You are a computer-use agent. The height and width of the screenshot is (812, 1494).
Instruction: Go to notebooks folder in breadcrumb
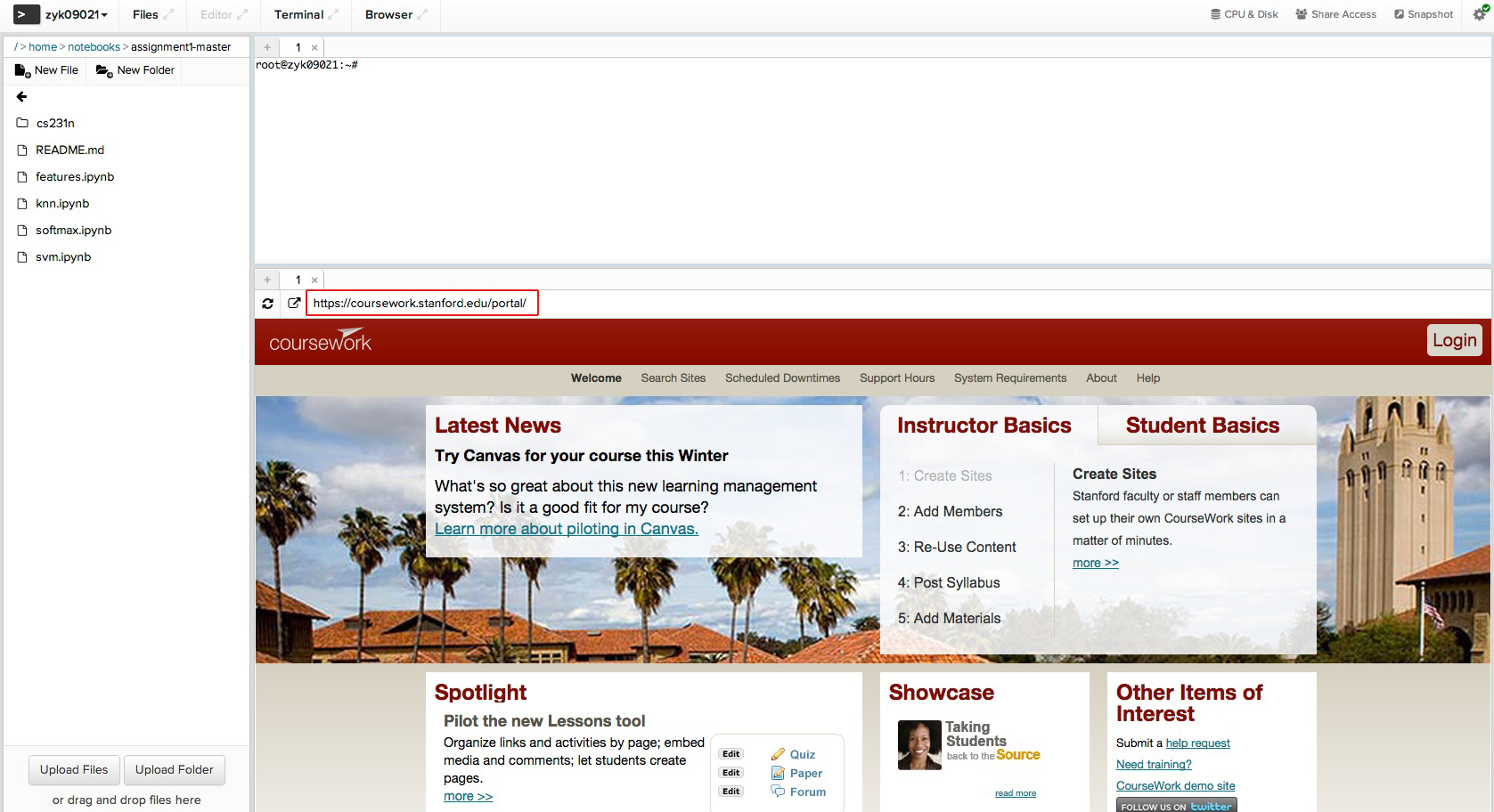click(x=94, y=47)
